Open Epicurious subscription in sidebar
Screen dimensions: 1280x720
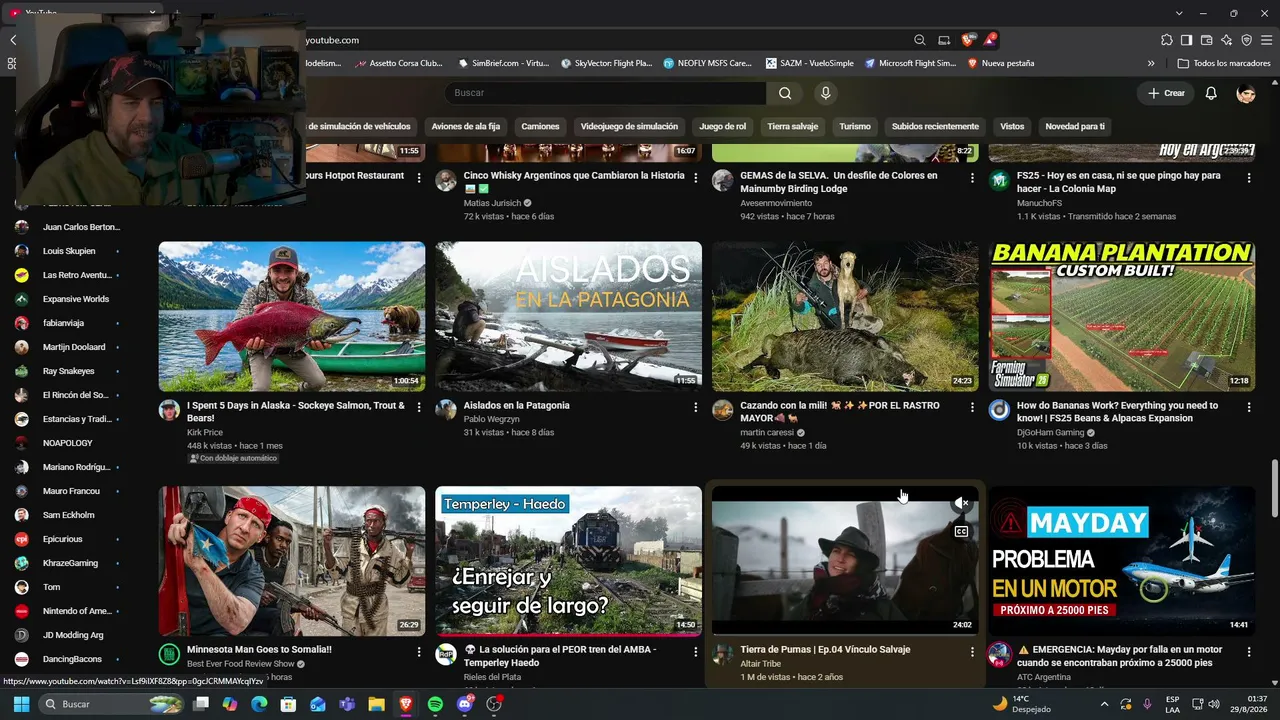pyautogui.click(x=67, y=539)
